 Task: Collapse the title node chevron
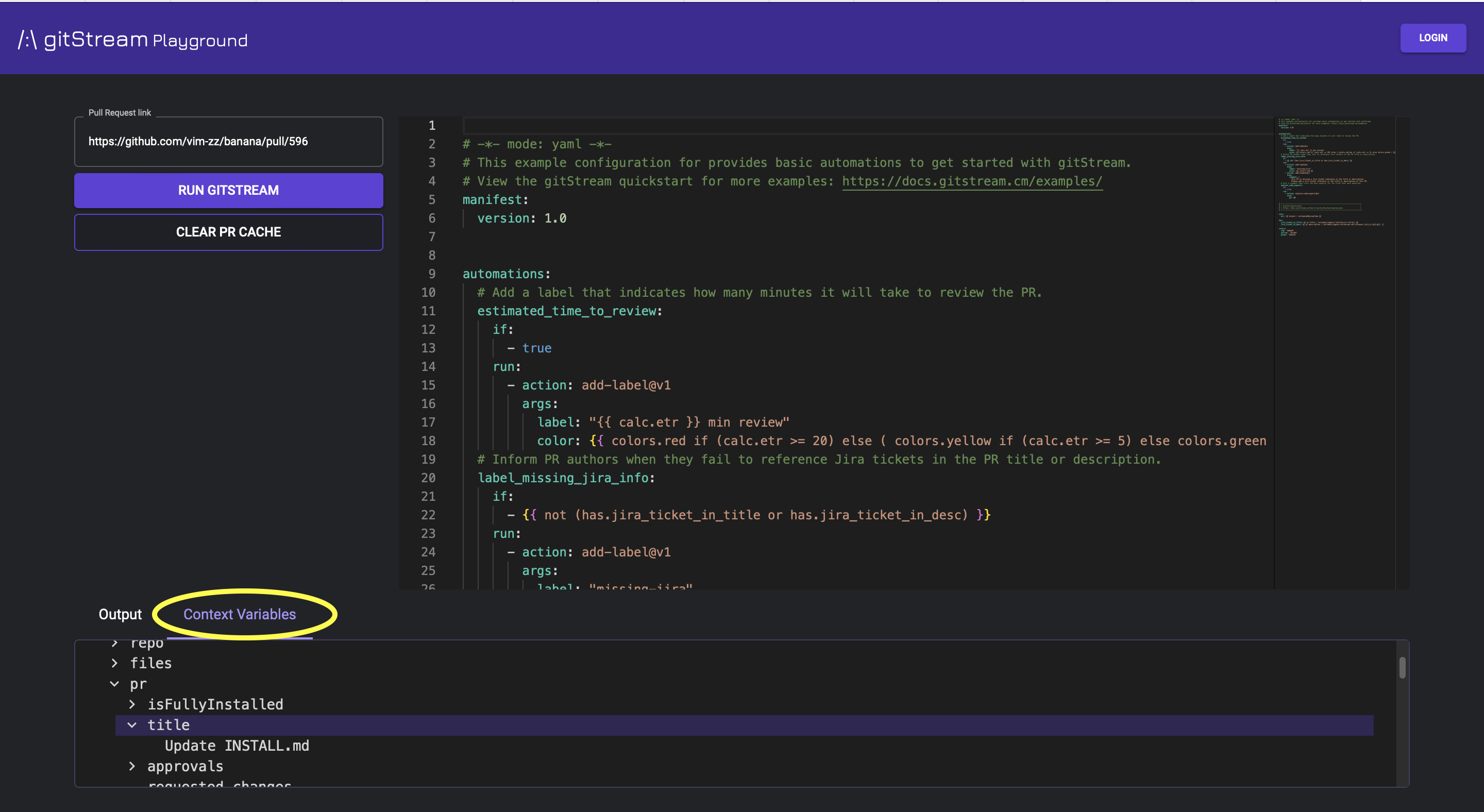(x=132, y=725)
